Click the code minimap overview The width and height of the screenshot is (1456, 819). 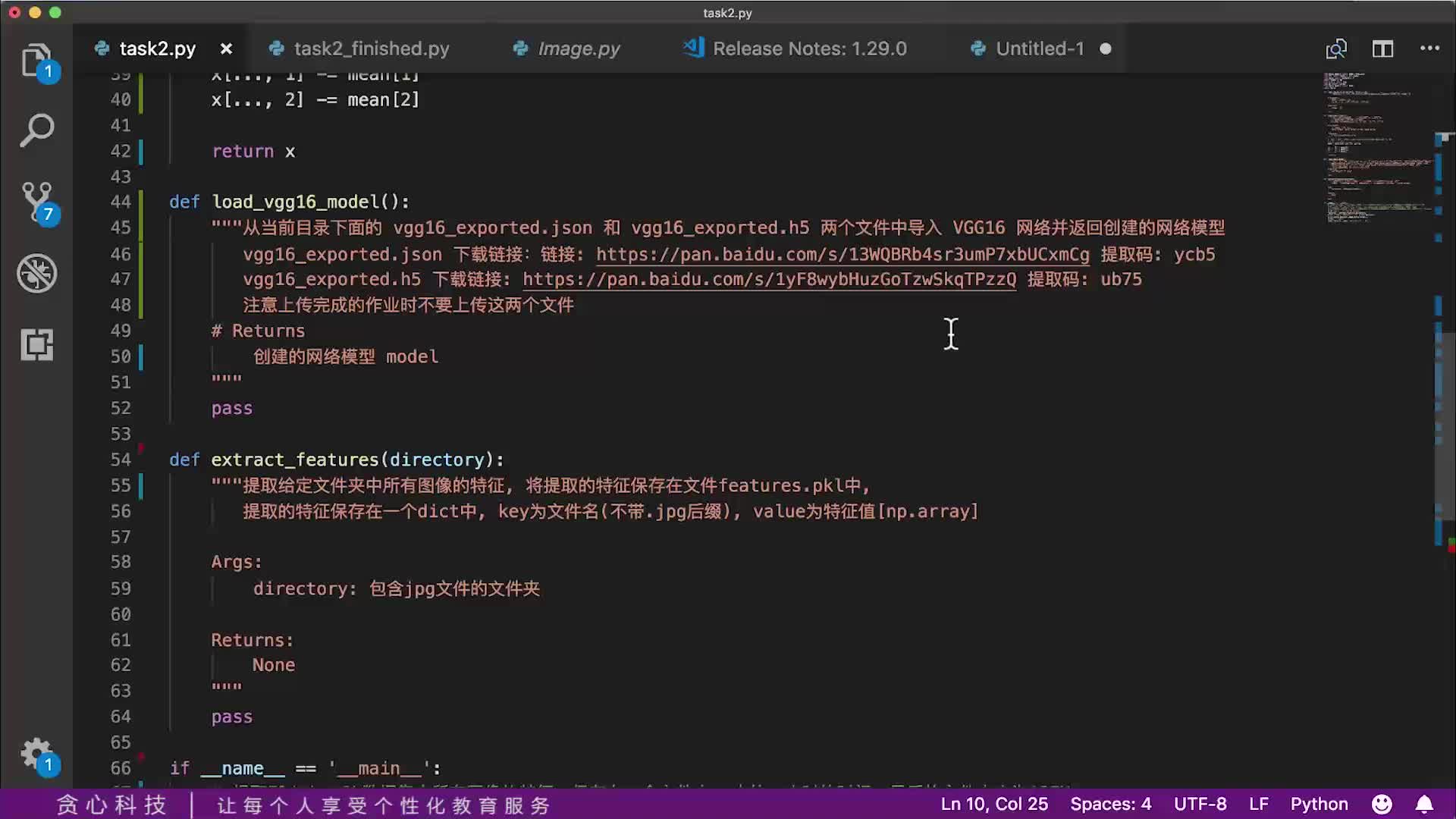click(x=1376, y=148)
